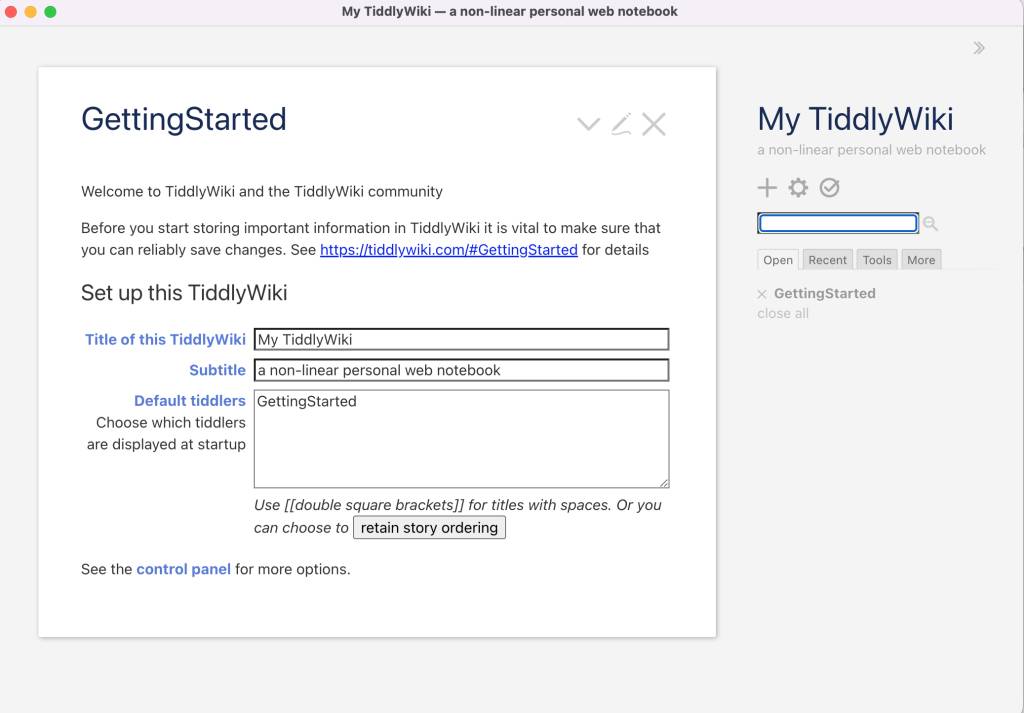The height and width of the screenshot is (713, 1024).
Task: Click inside the Default tiddlers text area
Action: 462,439
